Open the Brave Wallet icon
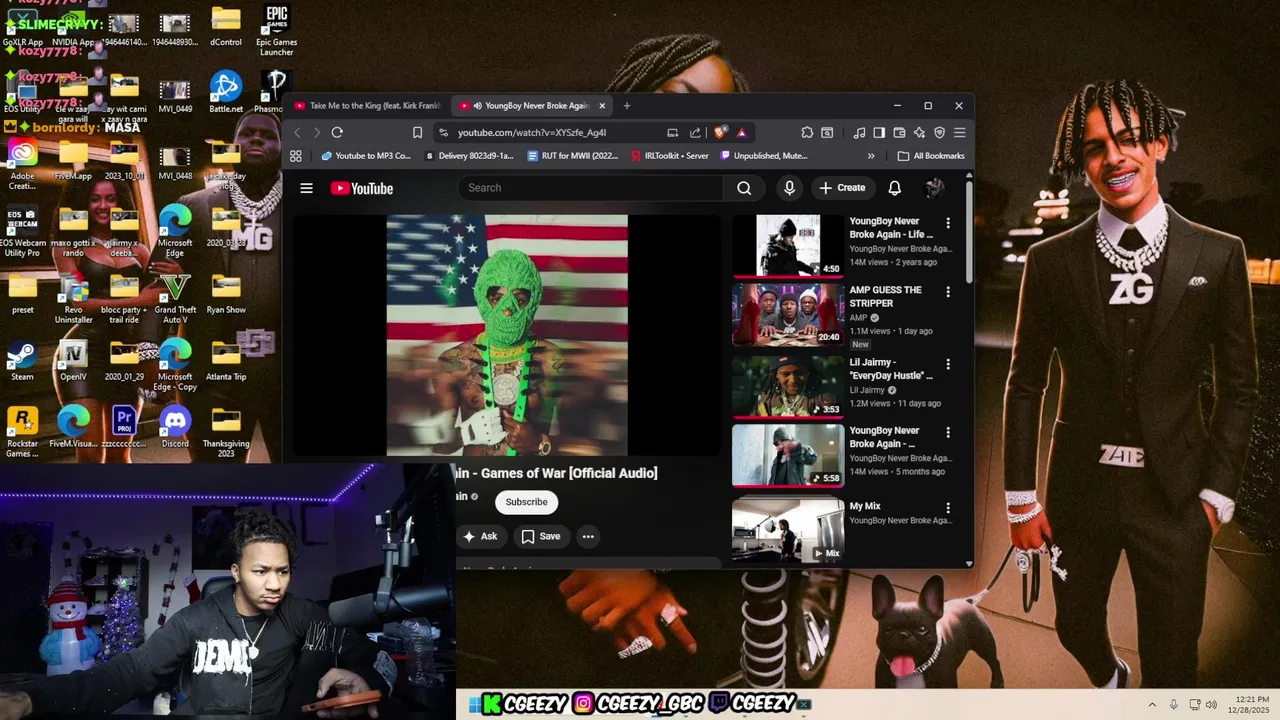 click(899, 132)
